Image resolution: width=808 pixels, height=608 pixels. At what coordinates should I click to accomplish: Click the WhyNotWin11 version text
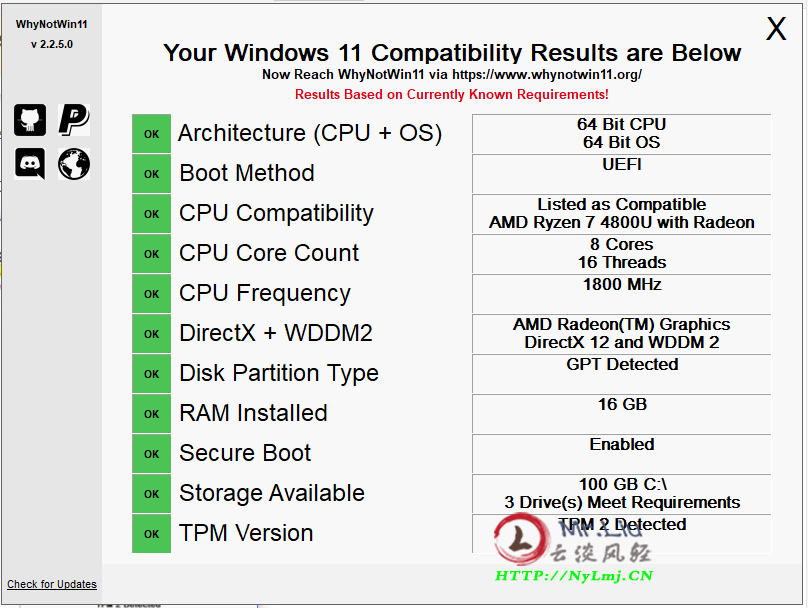[x=52, y=44]
